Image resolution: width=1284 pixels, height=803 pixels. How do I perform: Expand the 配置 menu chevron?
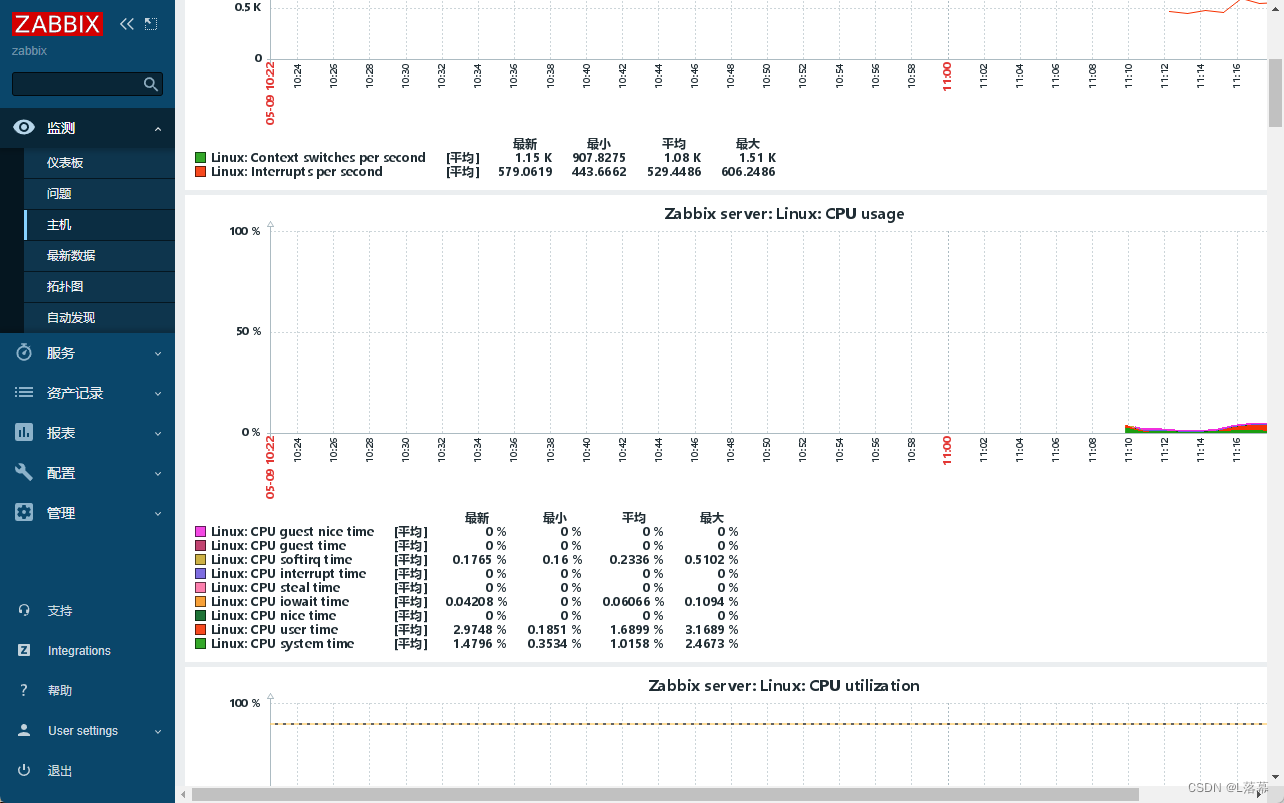(x=158, y=474)
